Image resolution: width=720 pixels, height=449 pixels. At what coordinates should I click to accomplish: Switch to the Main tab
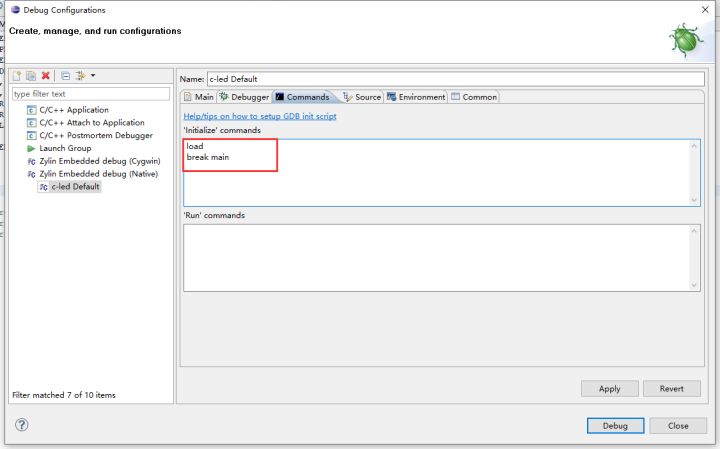[198, 97]
